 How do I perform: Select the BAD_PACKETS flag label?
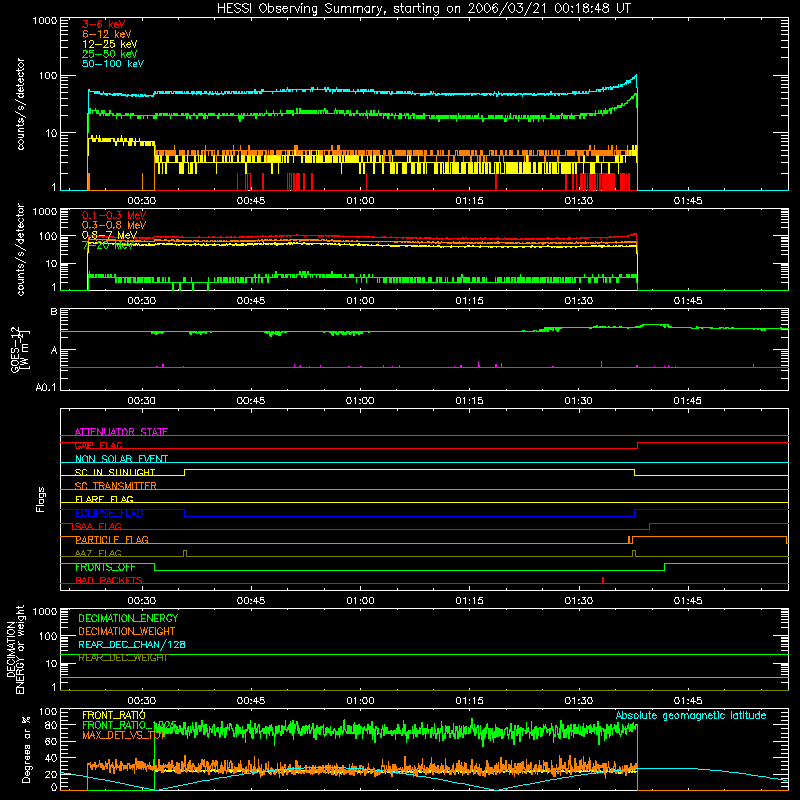109,581
